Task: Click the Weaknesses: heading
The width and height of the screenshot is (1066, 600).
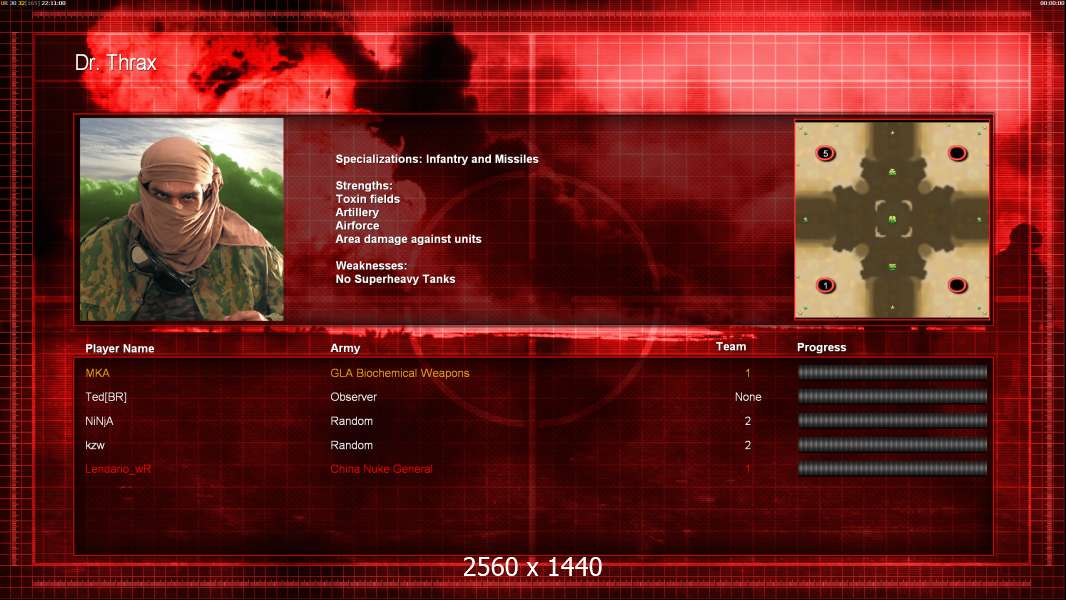Action: [371, 266]
